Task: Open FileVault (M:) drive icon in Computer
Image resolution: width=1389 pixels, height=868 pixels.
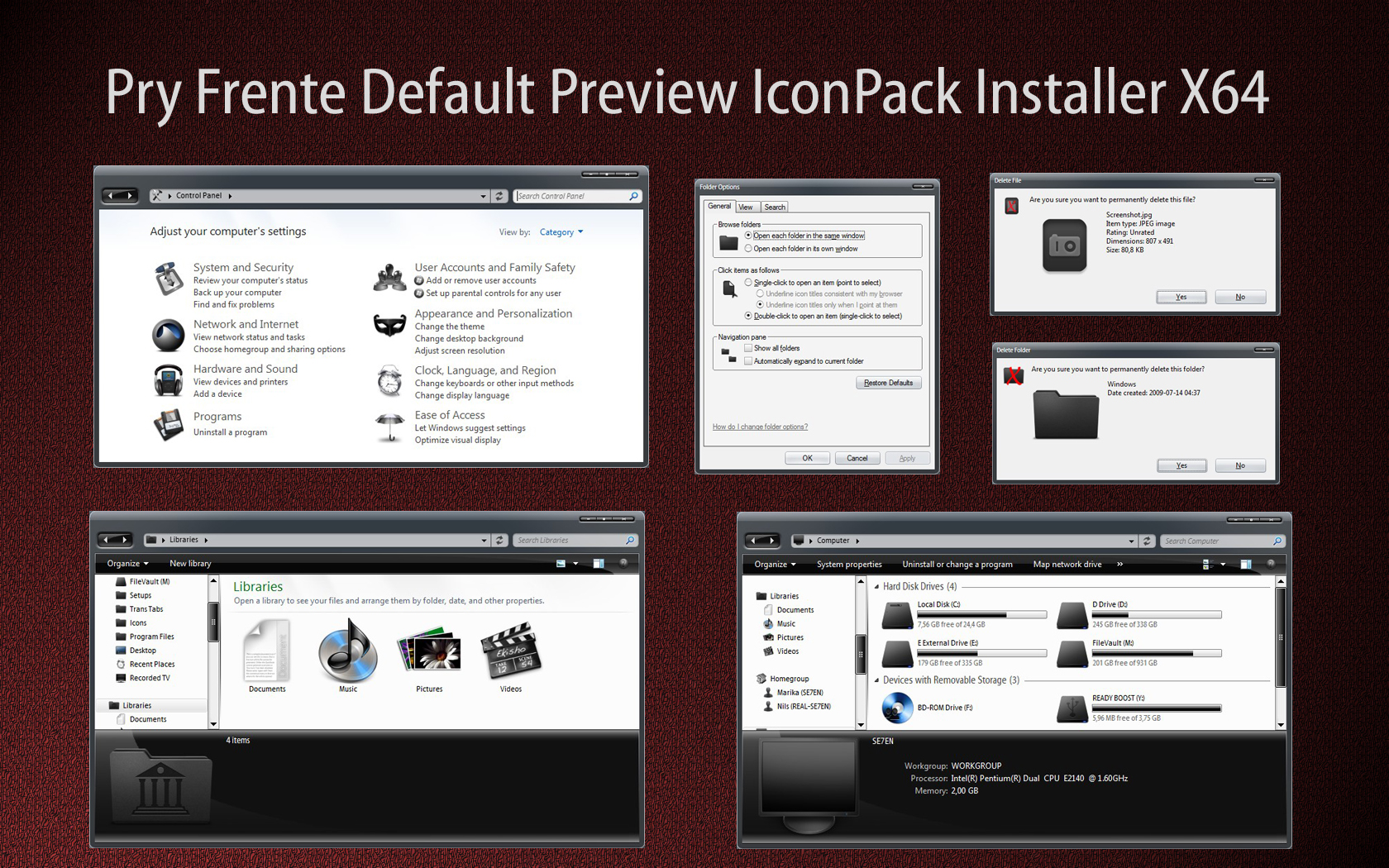Action: pyautogui.click(x=1072, y=653)
